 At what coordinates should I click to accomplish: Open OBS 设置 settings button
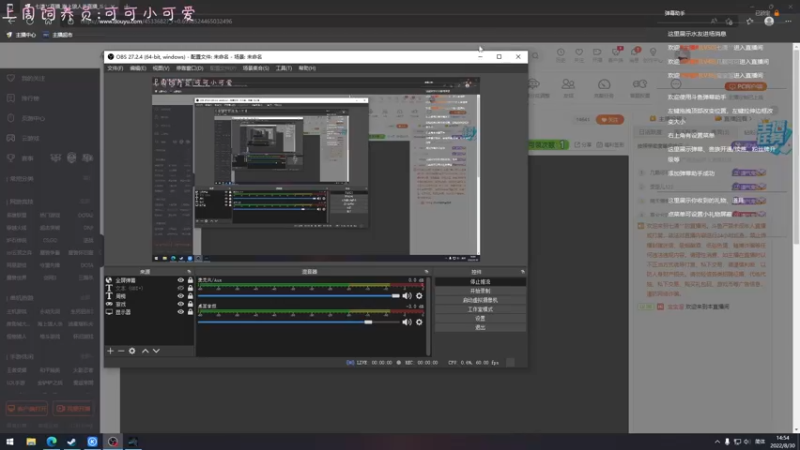click(x=480, y=318)
